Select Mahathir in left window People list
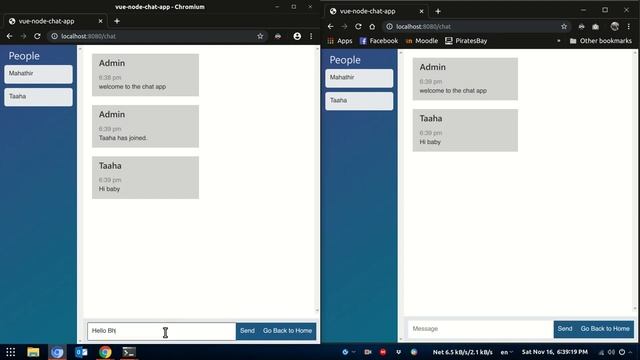Image resolution: width=640 pixels, height=360 pixels. click(38, 74)
